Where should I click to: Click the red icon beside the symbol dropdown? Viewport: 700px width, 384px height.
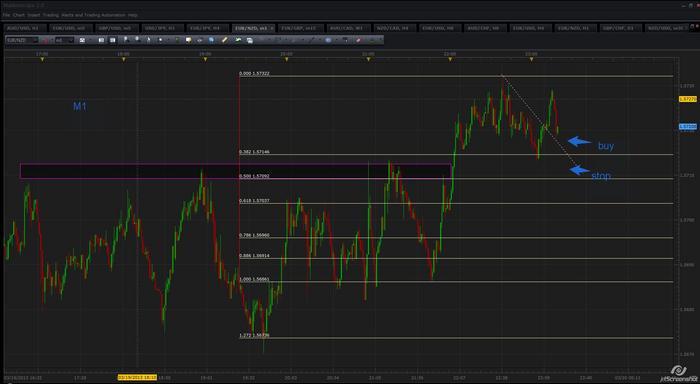(46, 40)
